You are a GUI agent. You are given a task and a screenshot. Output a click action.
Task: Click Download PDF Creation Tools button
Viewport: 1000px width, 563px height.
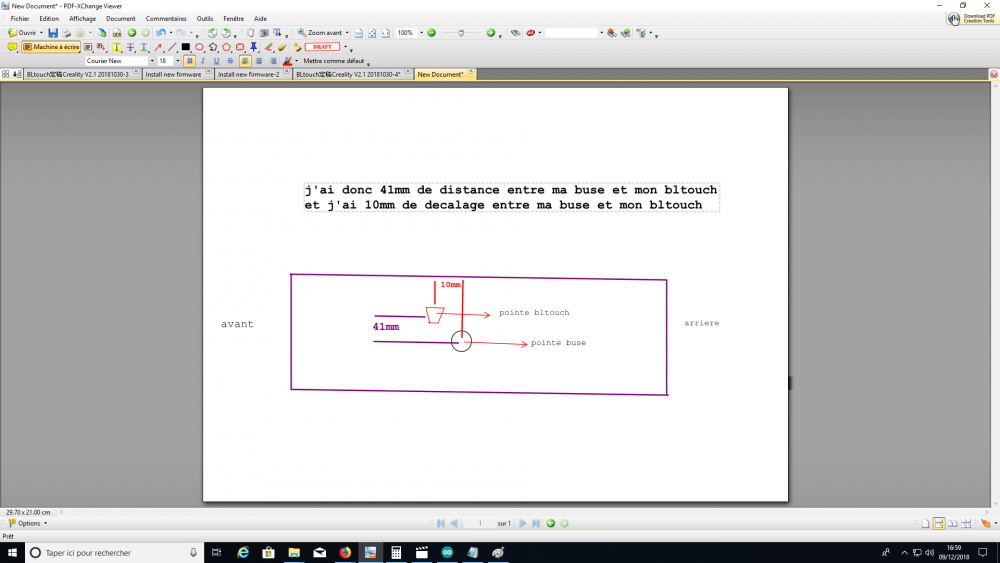pos(971,18)
